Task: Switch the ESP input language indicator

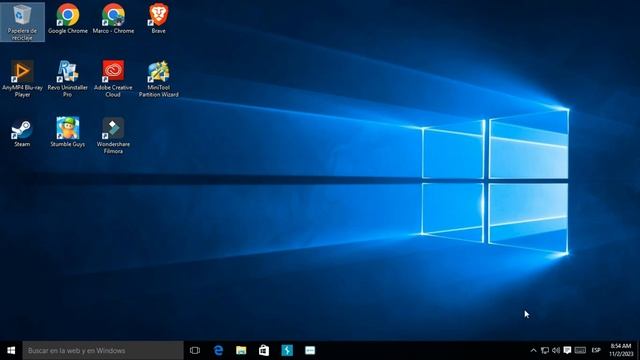Action: tap(596, 350)
